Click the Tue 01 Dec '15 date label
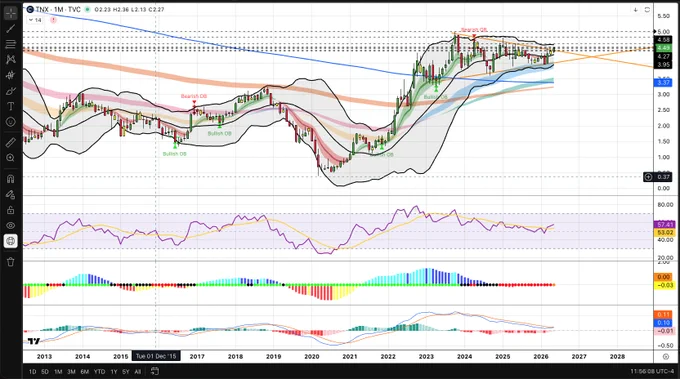 point(156,356)
